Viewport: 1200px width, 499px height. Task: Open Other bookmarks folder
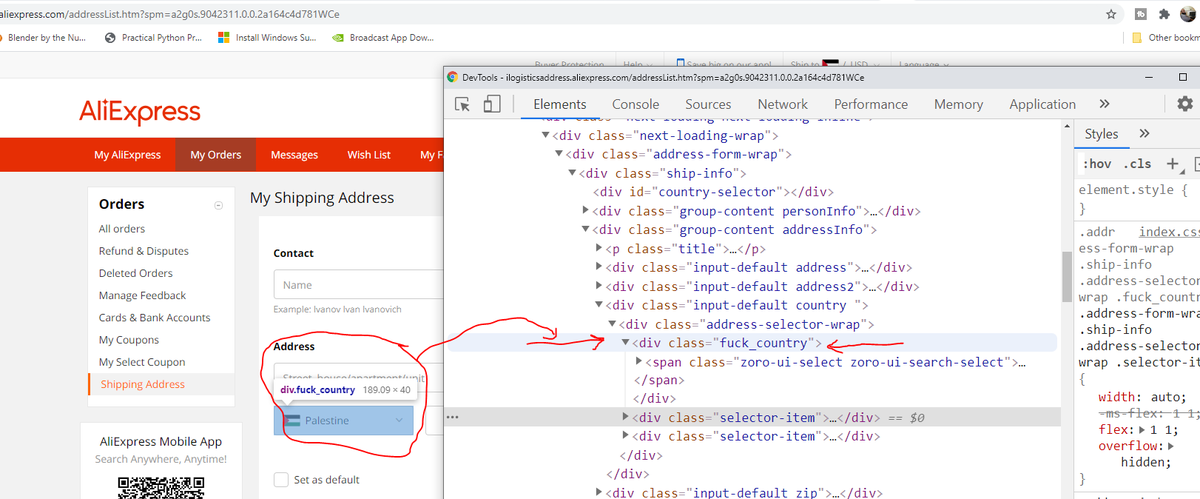coord(1165,38)
